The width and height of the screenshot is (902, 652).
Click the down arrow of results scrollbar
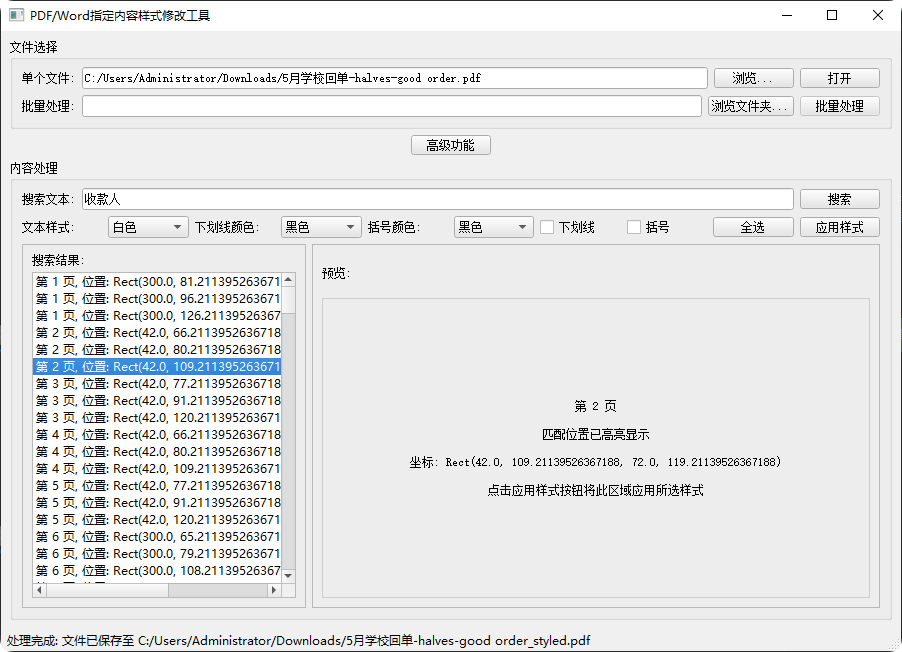(x=288, y=575)
